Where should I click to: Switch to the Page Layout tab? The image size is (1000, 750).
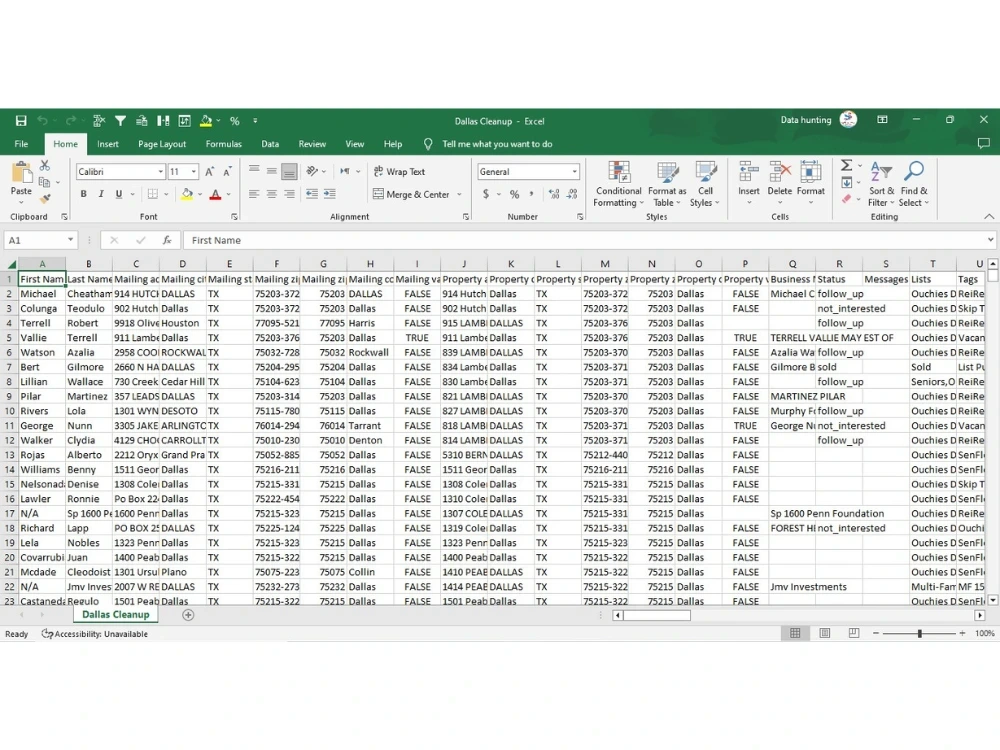point(162,144)
